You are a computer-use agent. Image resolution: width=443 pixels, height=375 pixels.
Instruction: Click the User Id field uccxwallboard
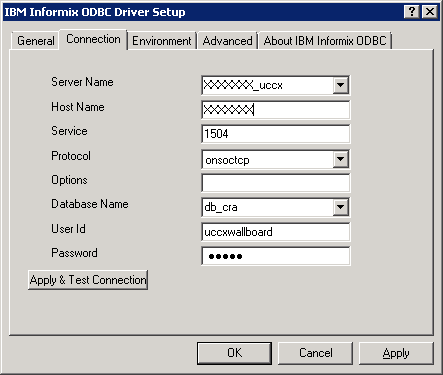(276, 232)
